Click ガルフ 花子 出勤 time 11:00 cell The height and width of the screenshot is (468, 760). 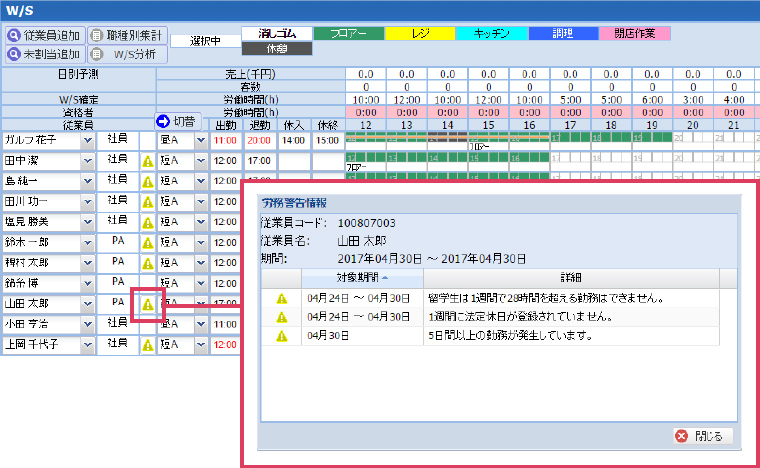[225, 141]
